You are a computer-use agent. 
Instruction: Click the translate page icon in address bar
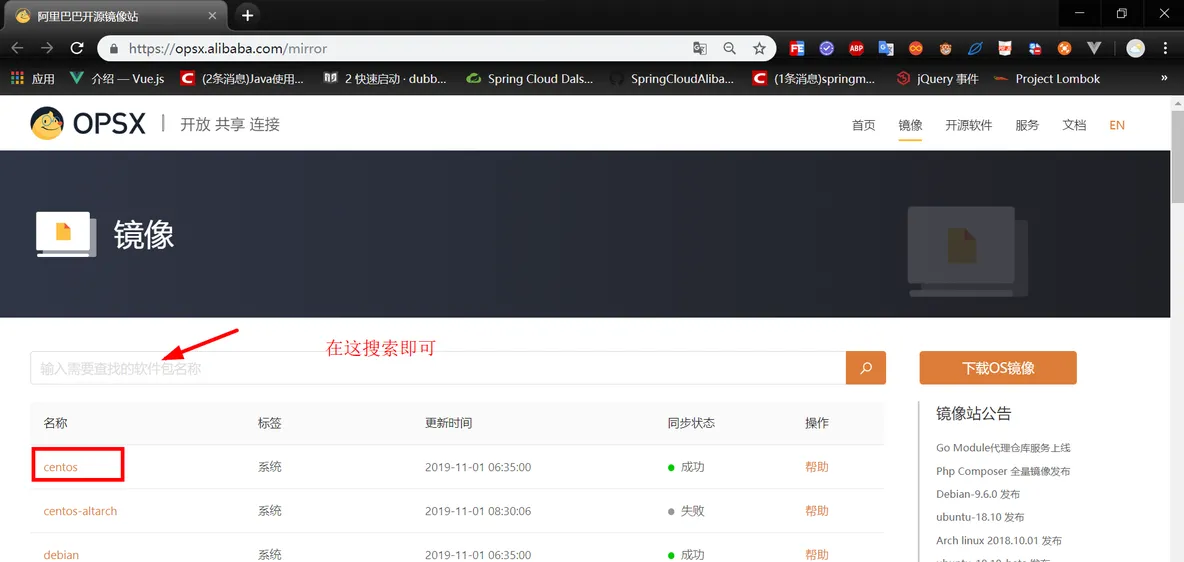pos(700,48)
